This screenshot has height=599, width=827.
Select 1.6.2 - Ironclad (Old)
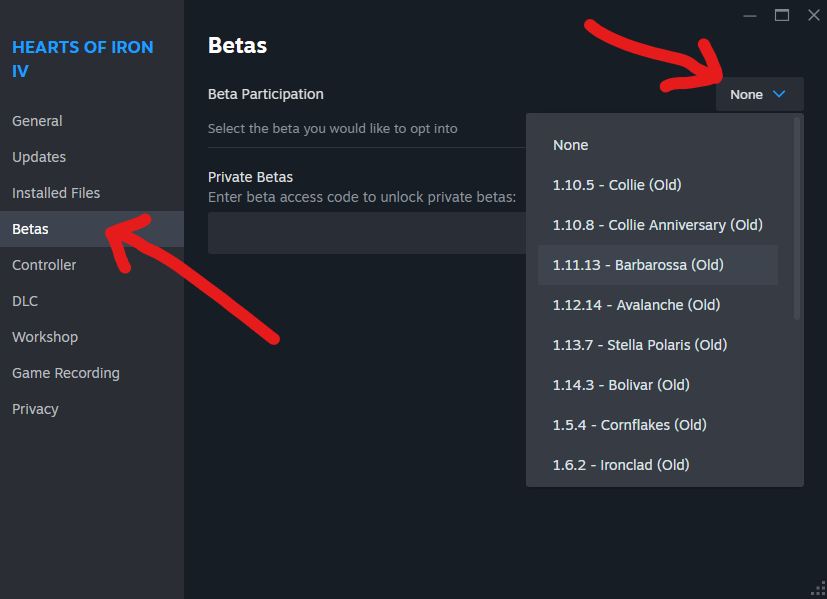pyautogui.click(x=621, y=465)
